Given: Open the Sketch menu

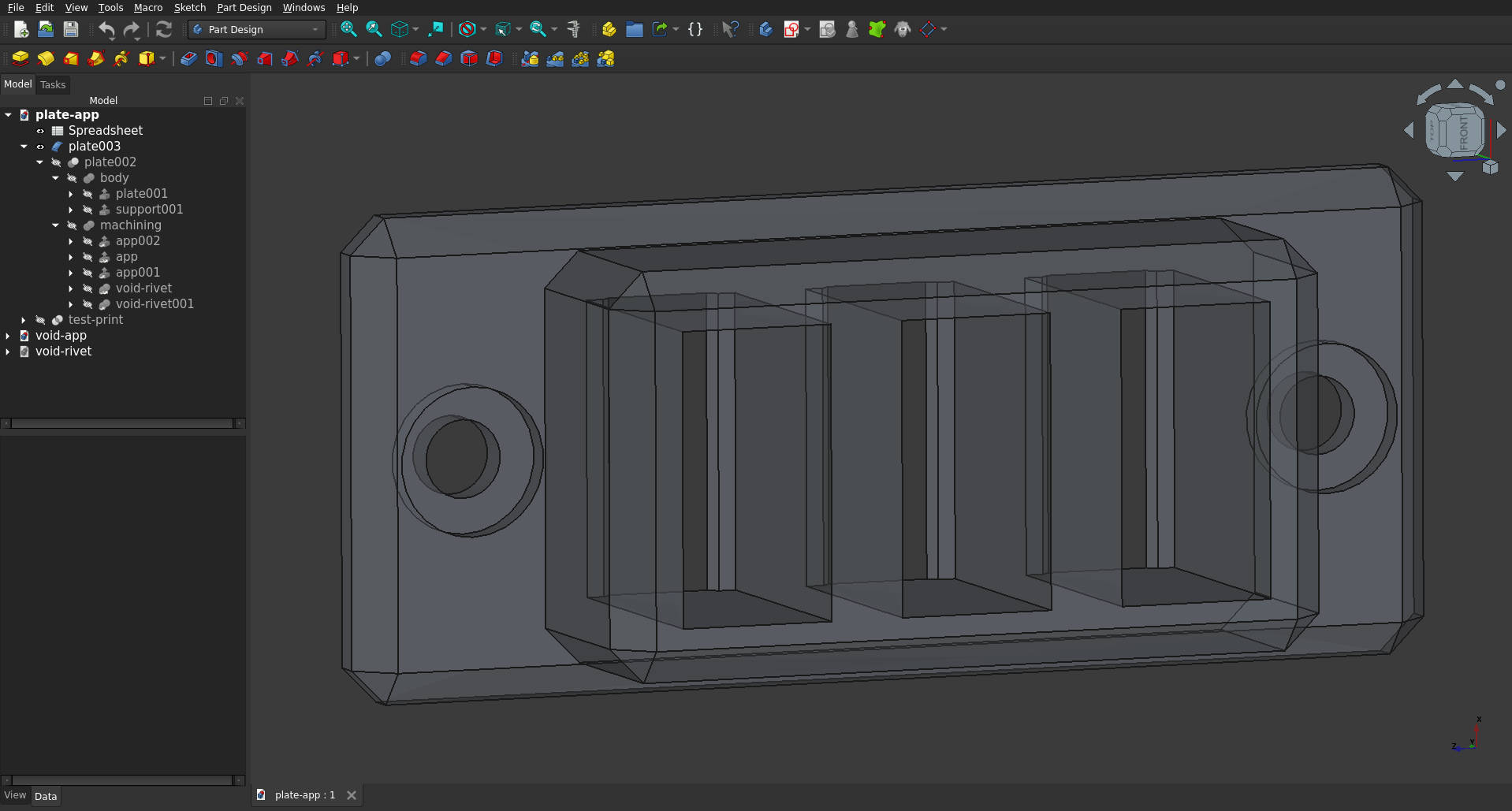Looking at the screenshot, I should (x=189, y=8).
